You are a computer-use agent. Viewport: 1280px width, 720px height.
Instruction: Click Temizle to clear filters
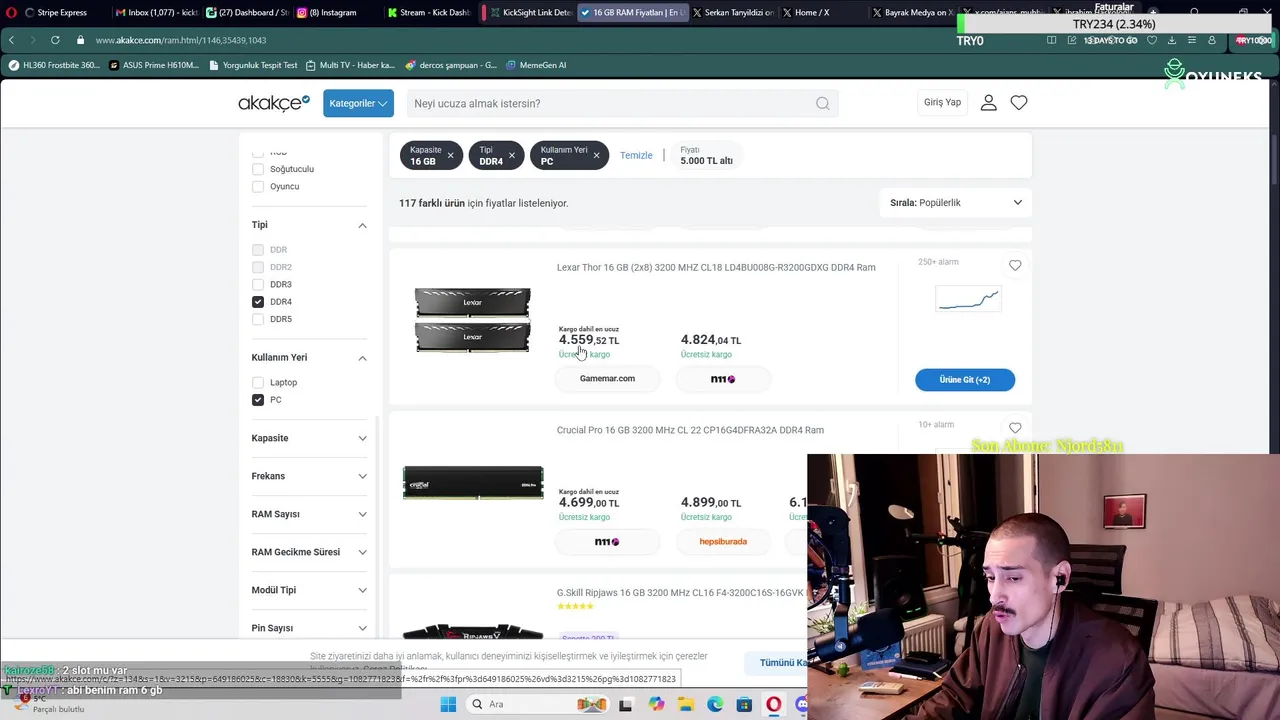pos(636,155)
